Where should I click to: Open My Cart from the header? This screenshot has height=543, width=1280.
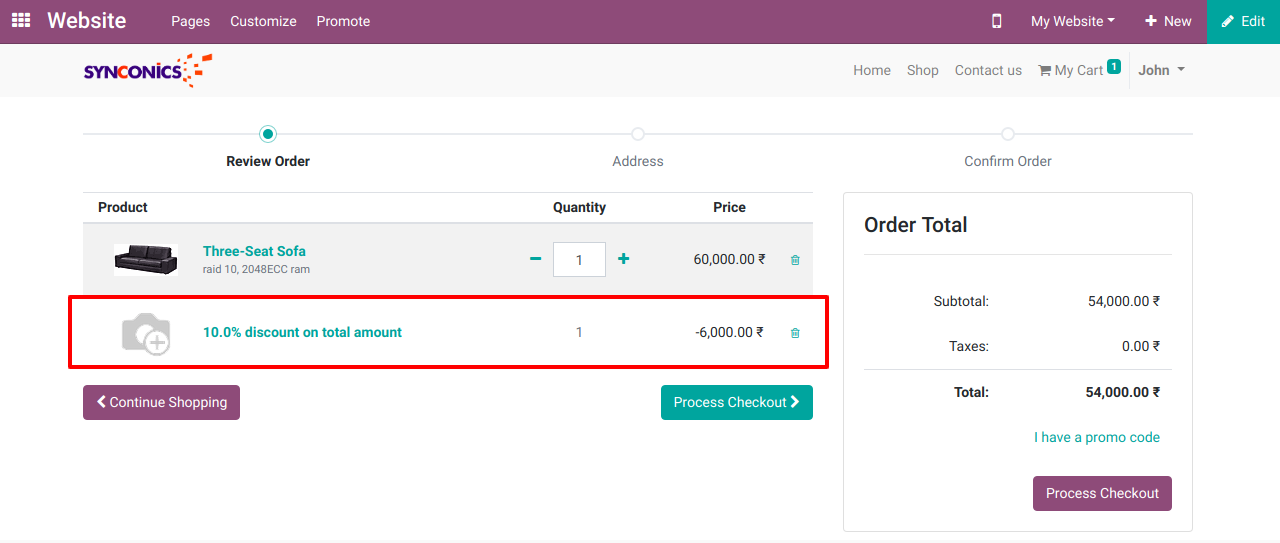1078,70
